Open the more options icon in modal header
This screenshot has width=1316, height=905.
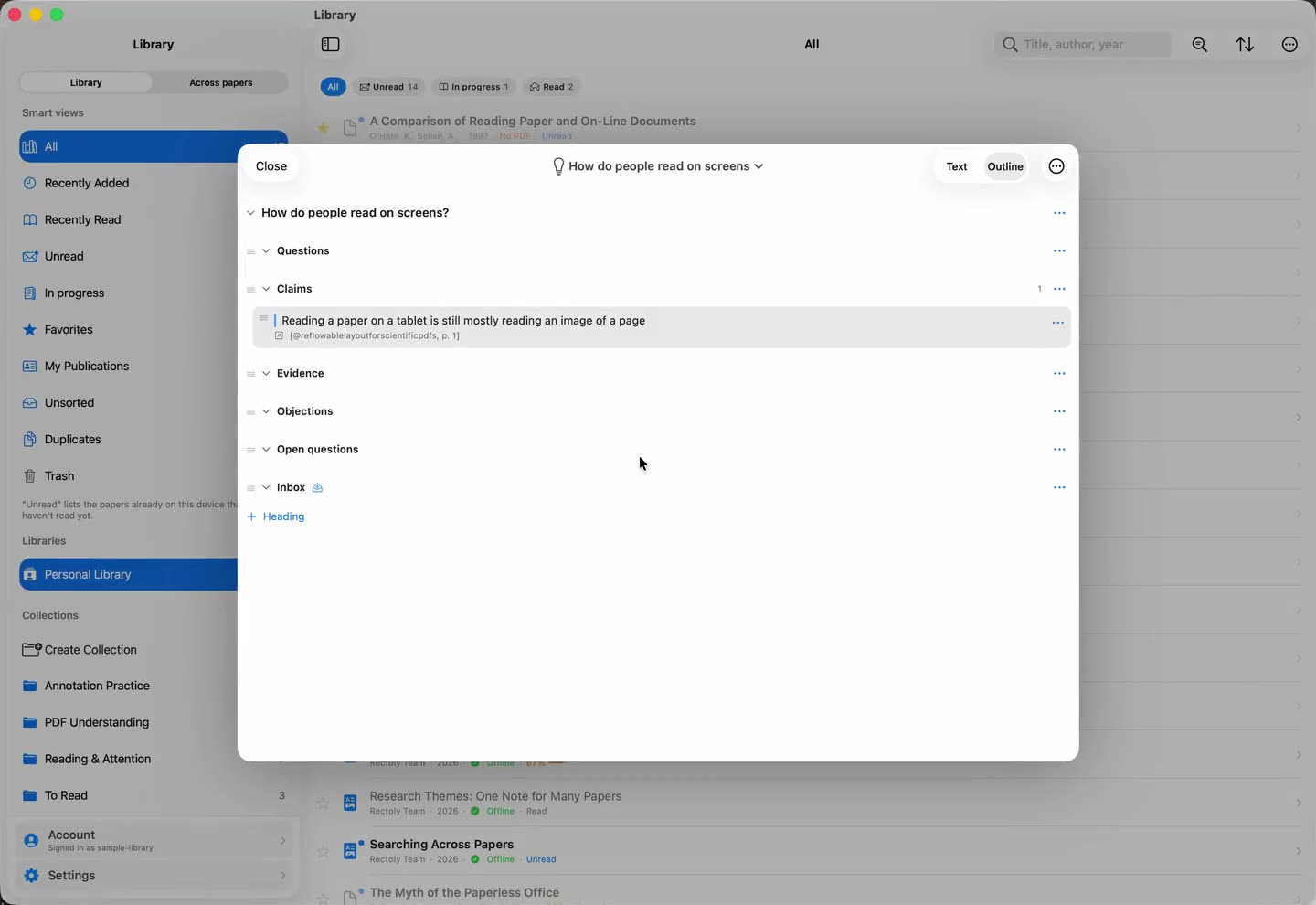click(1056, 166)
